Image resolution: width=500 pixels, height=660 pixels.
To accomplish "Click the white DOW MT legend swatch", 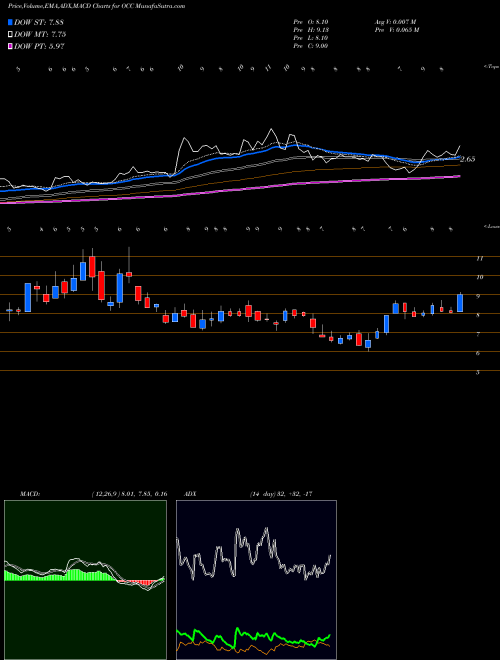I will [x=10, y=35].
